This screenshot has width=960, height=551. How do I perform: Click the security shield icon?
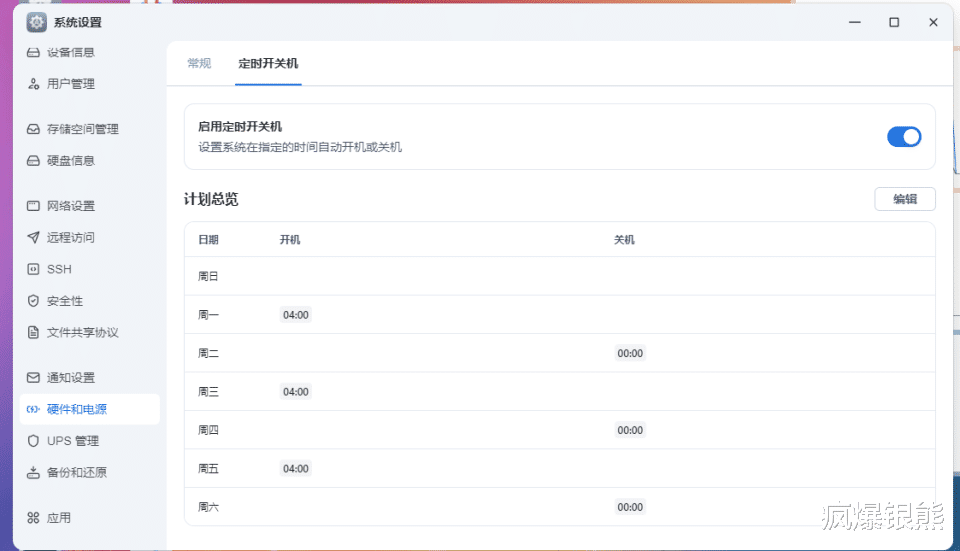click(33, 301)
